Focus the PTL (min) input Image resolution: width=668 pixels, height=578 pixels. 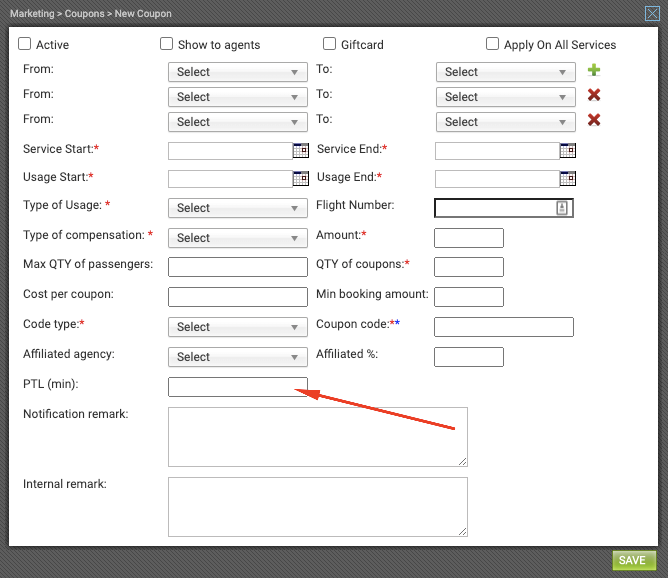238,387
